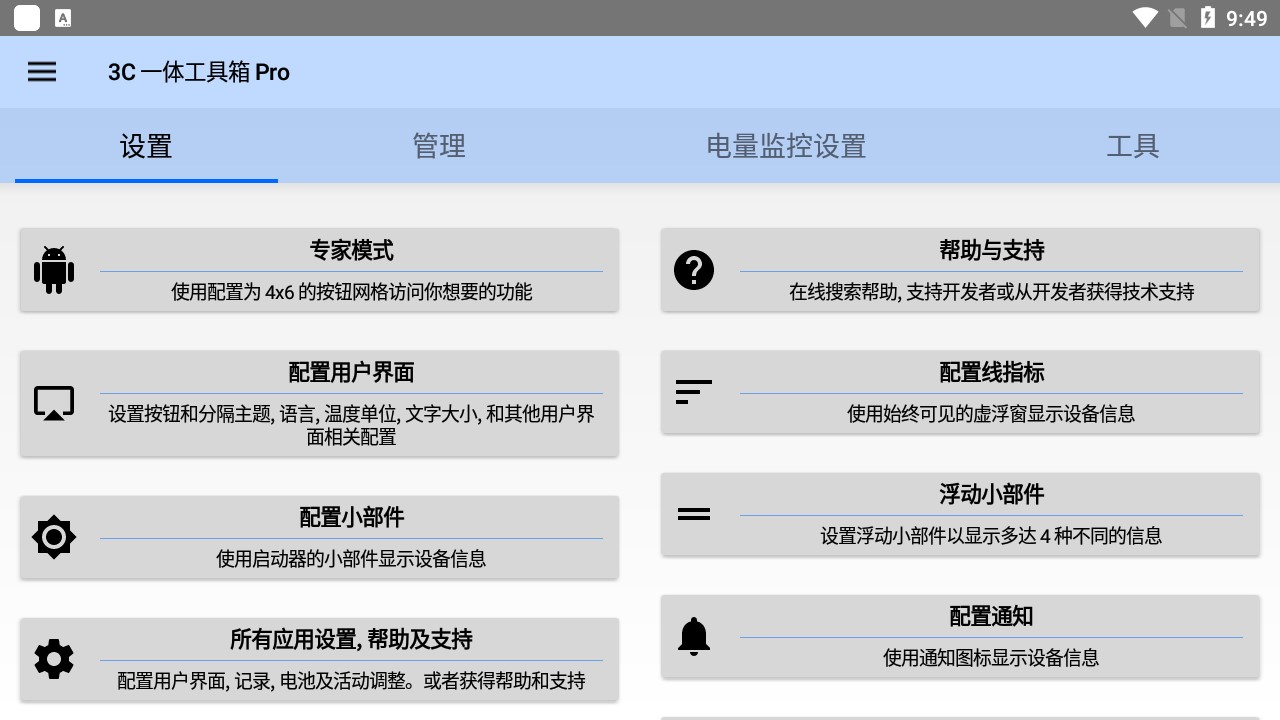Switch to the 设置 tab
1280x720 pixels.
[146, 146]
